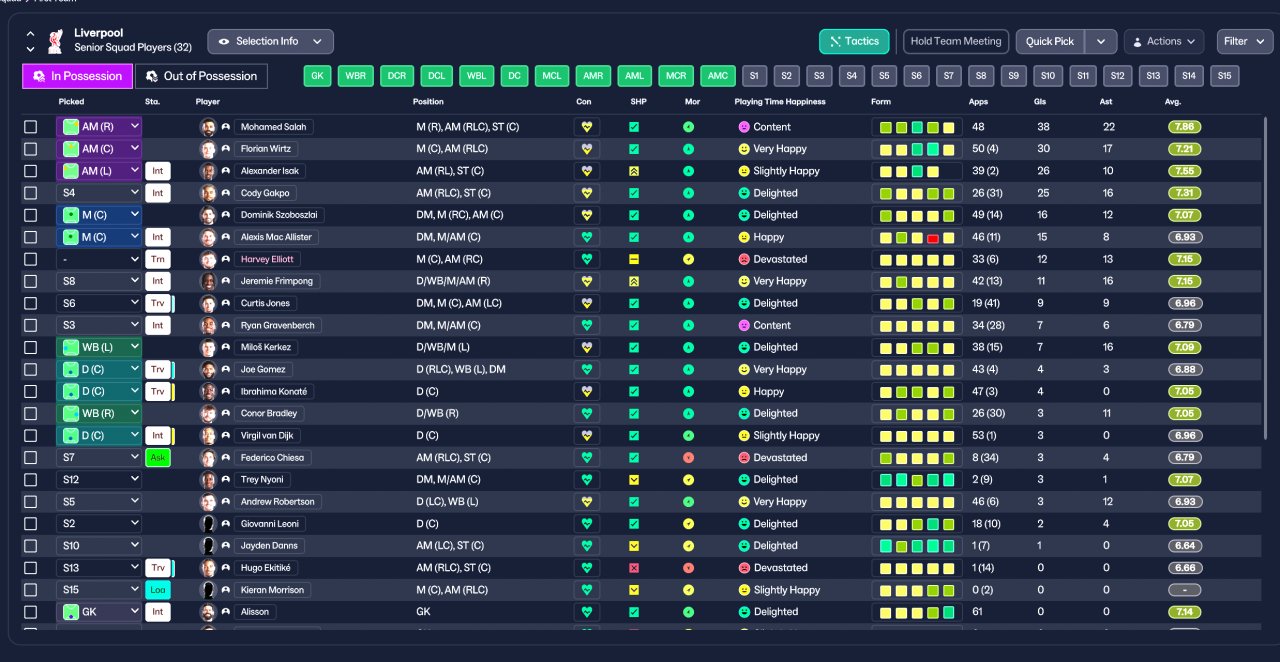
Task: Select Cody Gakpo's row checkbox
Action: click(31, 193)
